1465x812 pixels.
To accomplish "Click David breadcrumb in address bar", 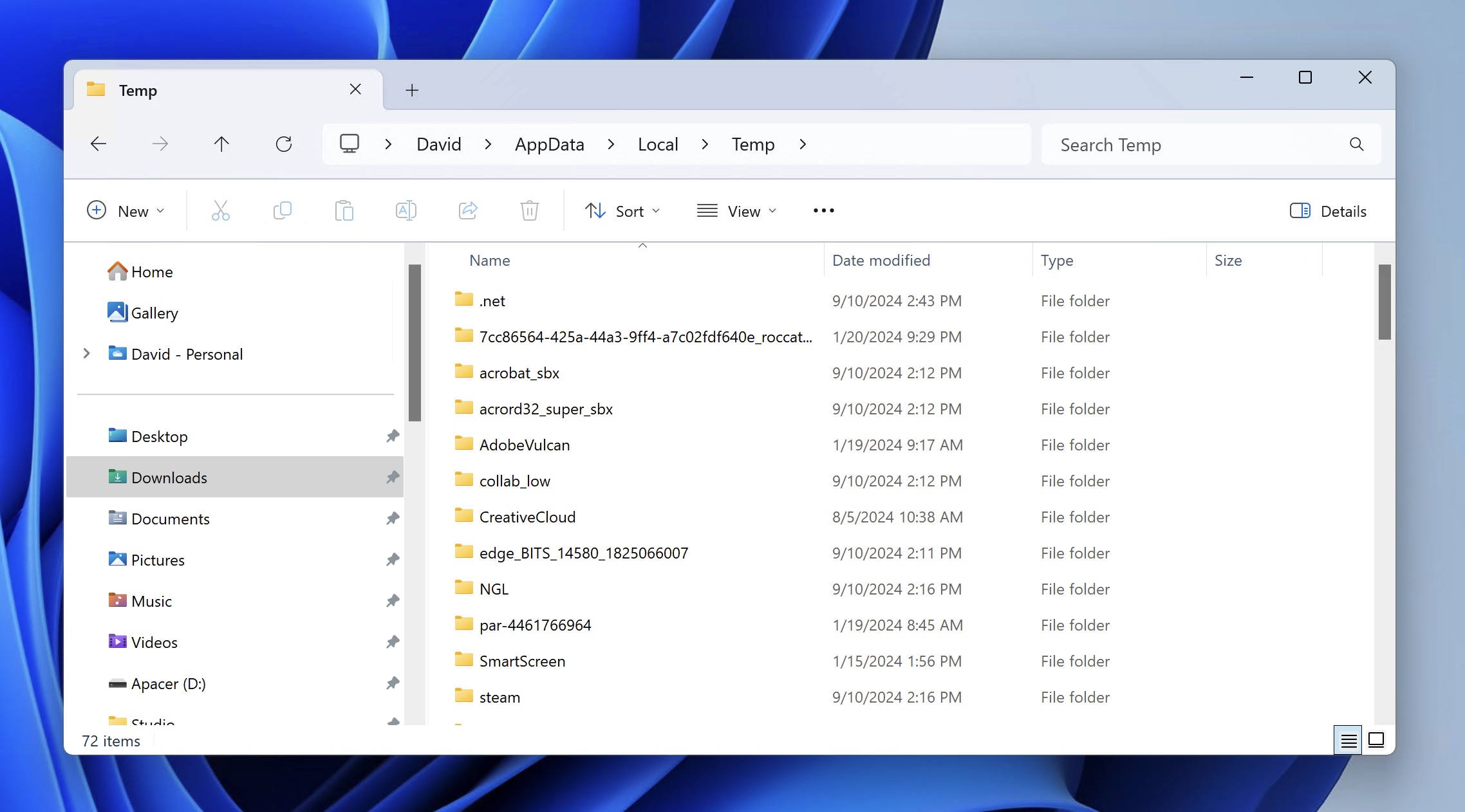I will click(439, 144).
